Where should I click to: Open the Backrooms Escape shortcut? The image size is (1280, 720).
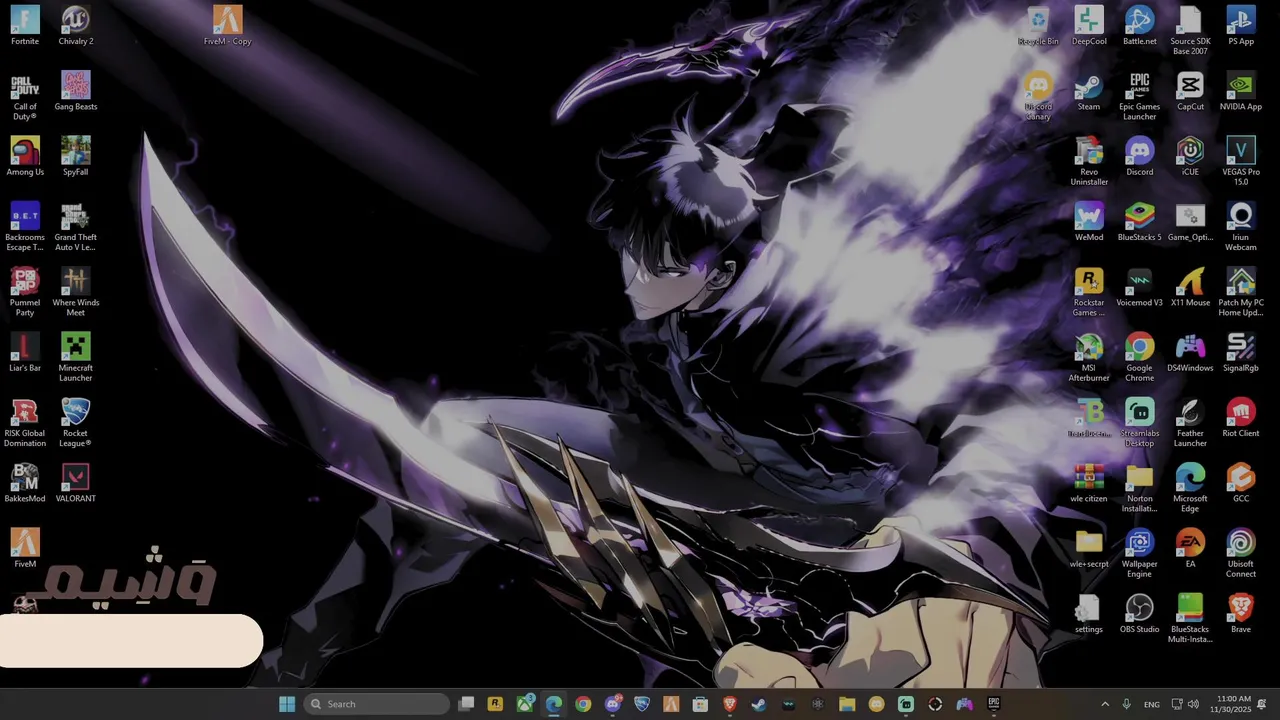pyautogui.click(x=25, y=227)
